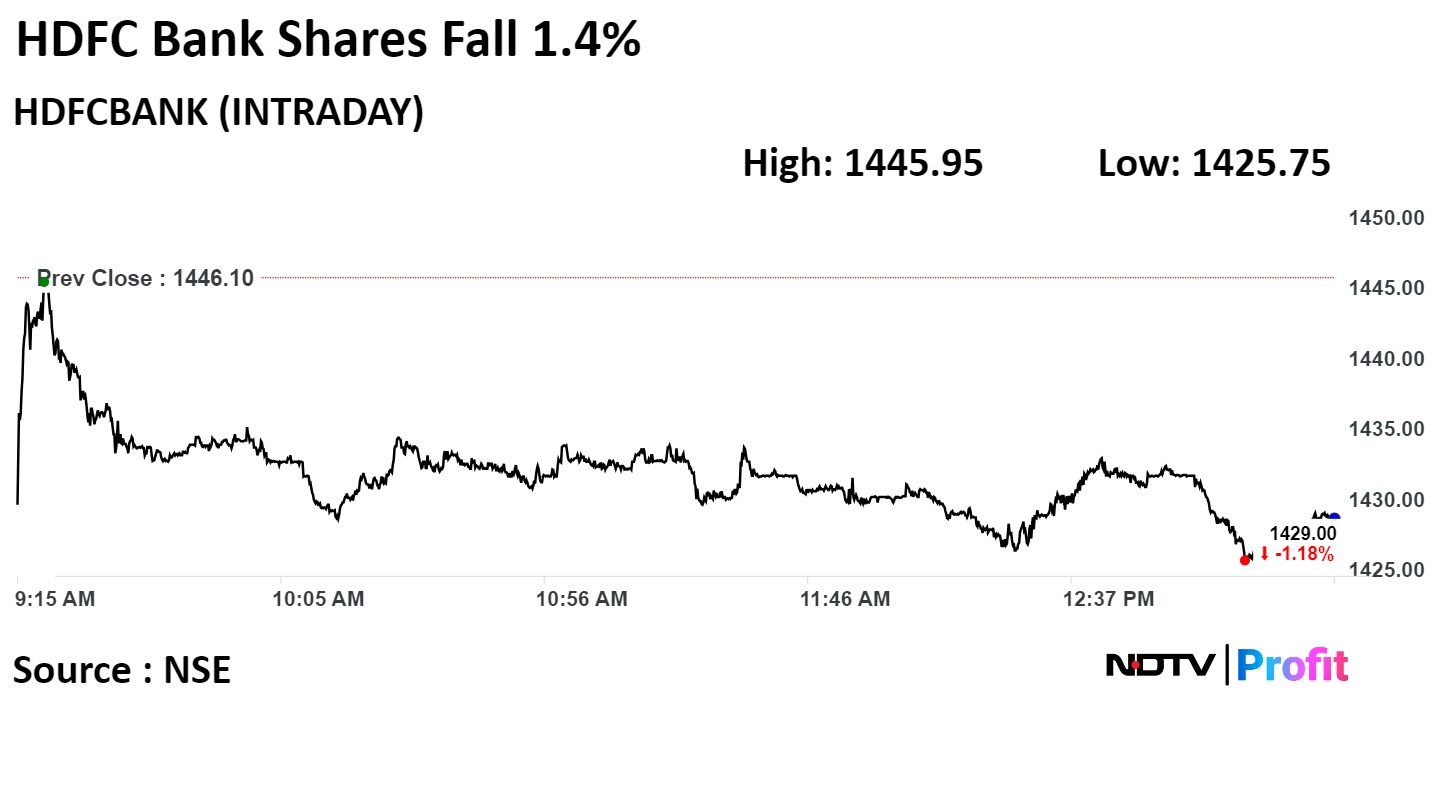Click the HDFC Bank Shares Fall headline
Image resolution: width=1440 pixels, height=810 pixels.
[x=329, y=42]
